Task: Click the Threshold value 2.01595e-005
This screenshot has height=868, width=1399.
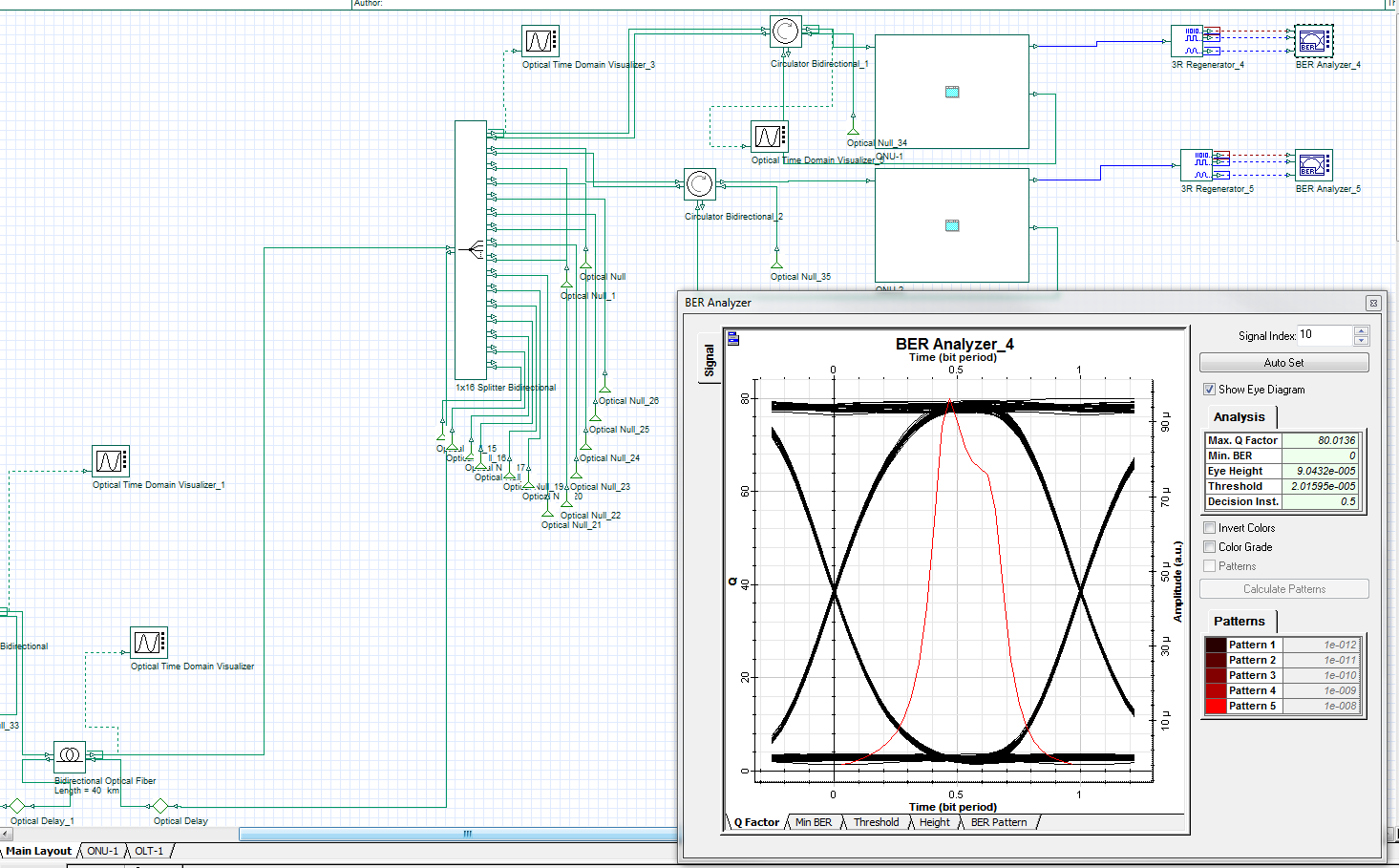Action: tap(1320, 486)
